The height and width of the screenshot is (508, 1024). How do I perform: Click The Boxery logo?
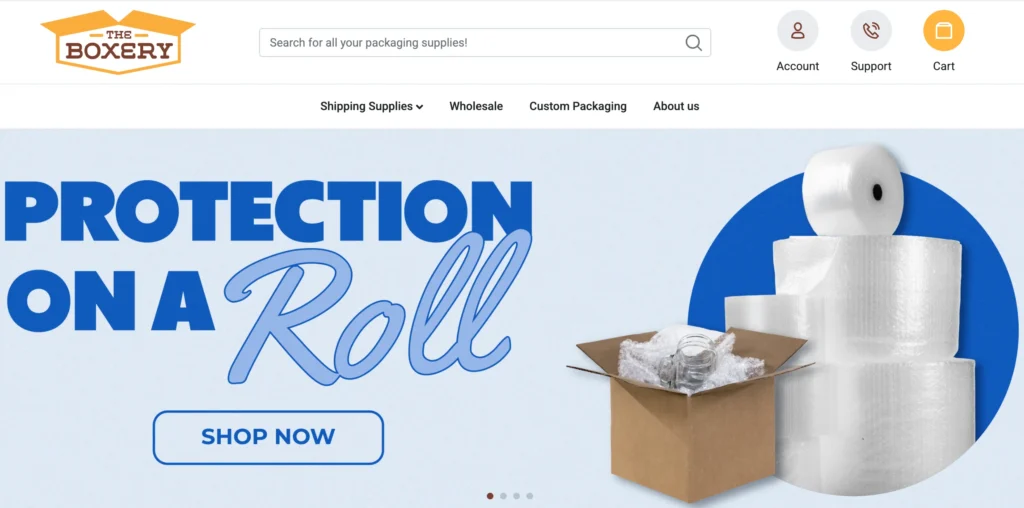click(x=118, y=42)
